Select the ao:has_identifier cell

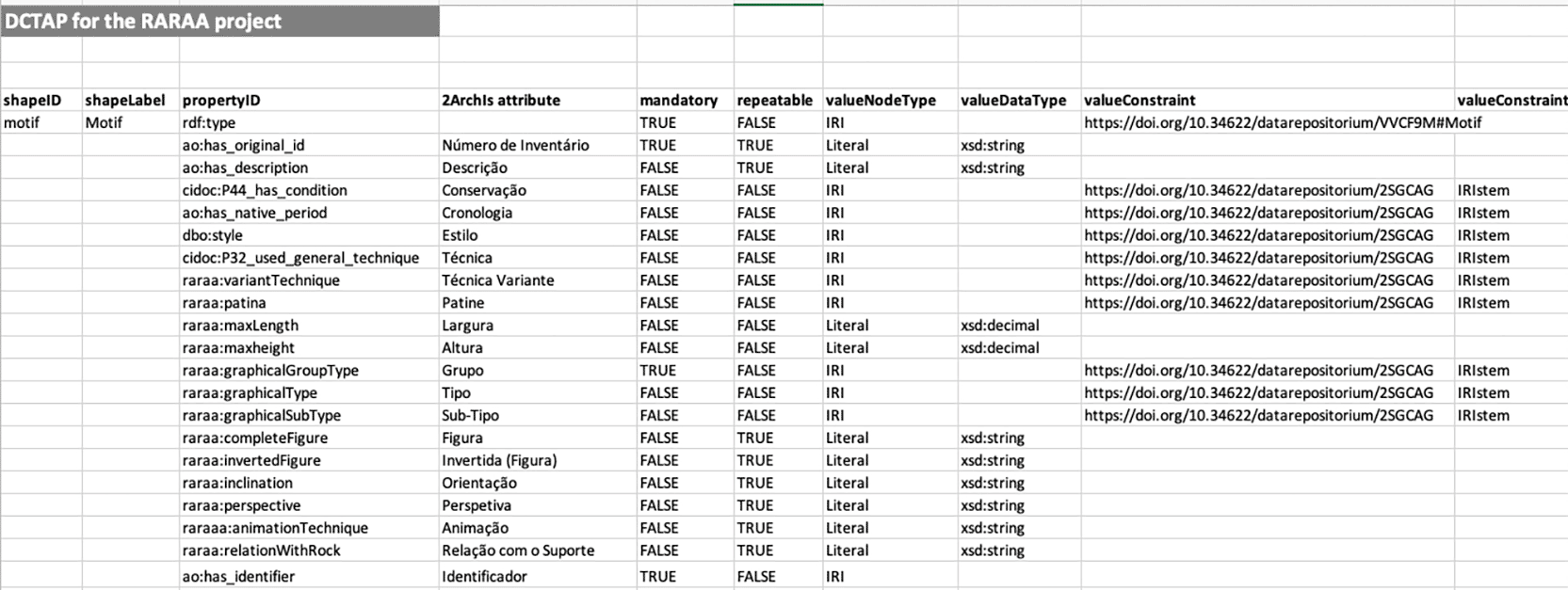[309, 576]
